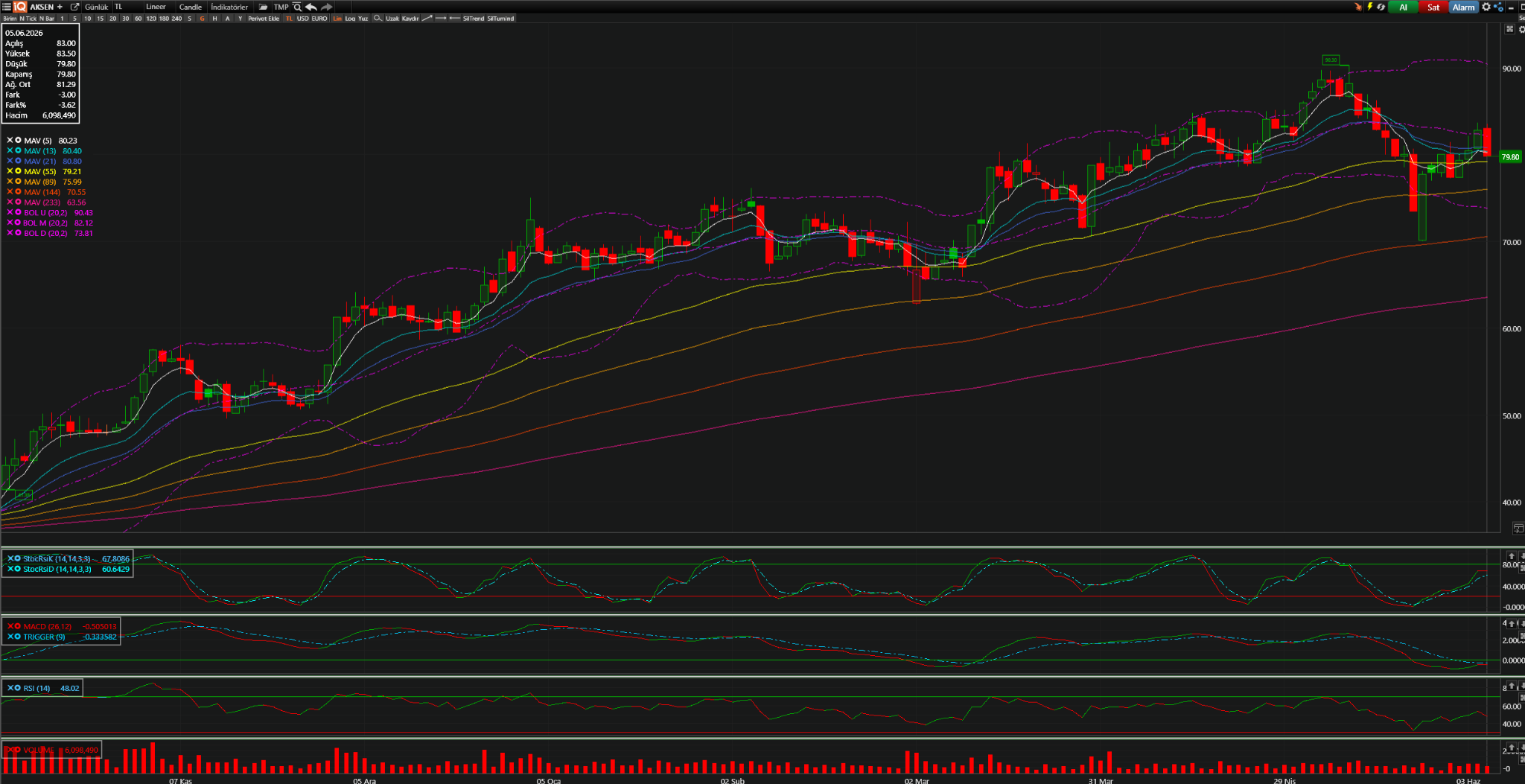1525x784 pixels.
Task: Click the blue Alarm button
Action: pyautogui.click(x=1463, y=7)
